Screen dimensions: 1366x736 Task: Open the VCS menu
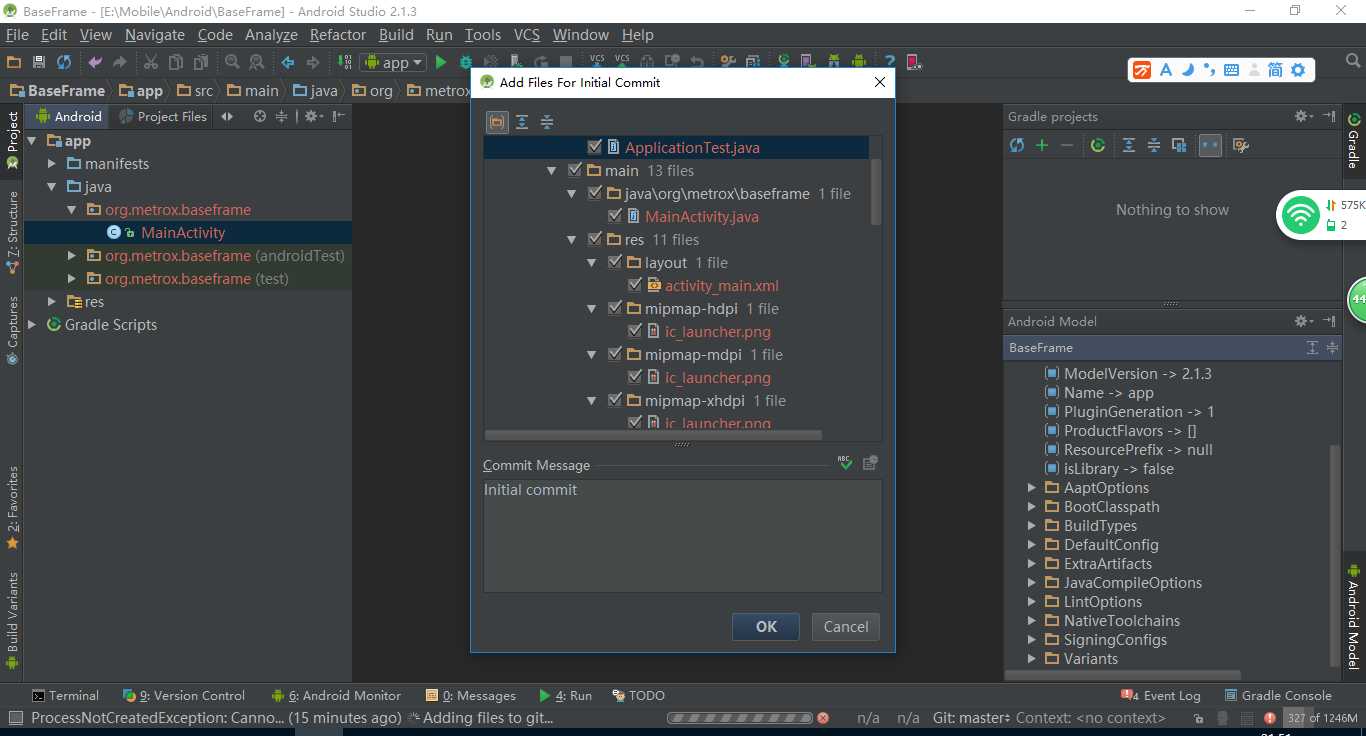(x=527, y=34)
